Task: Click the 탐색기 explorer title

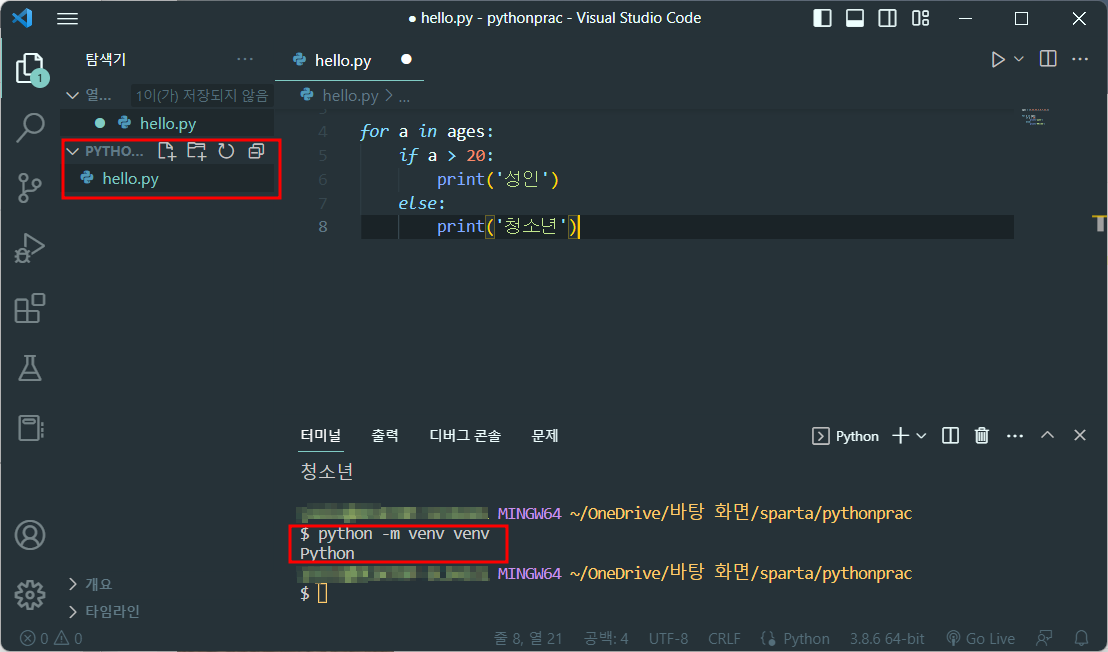Action: pos(106,59)
